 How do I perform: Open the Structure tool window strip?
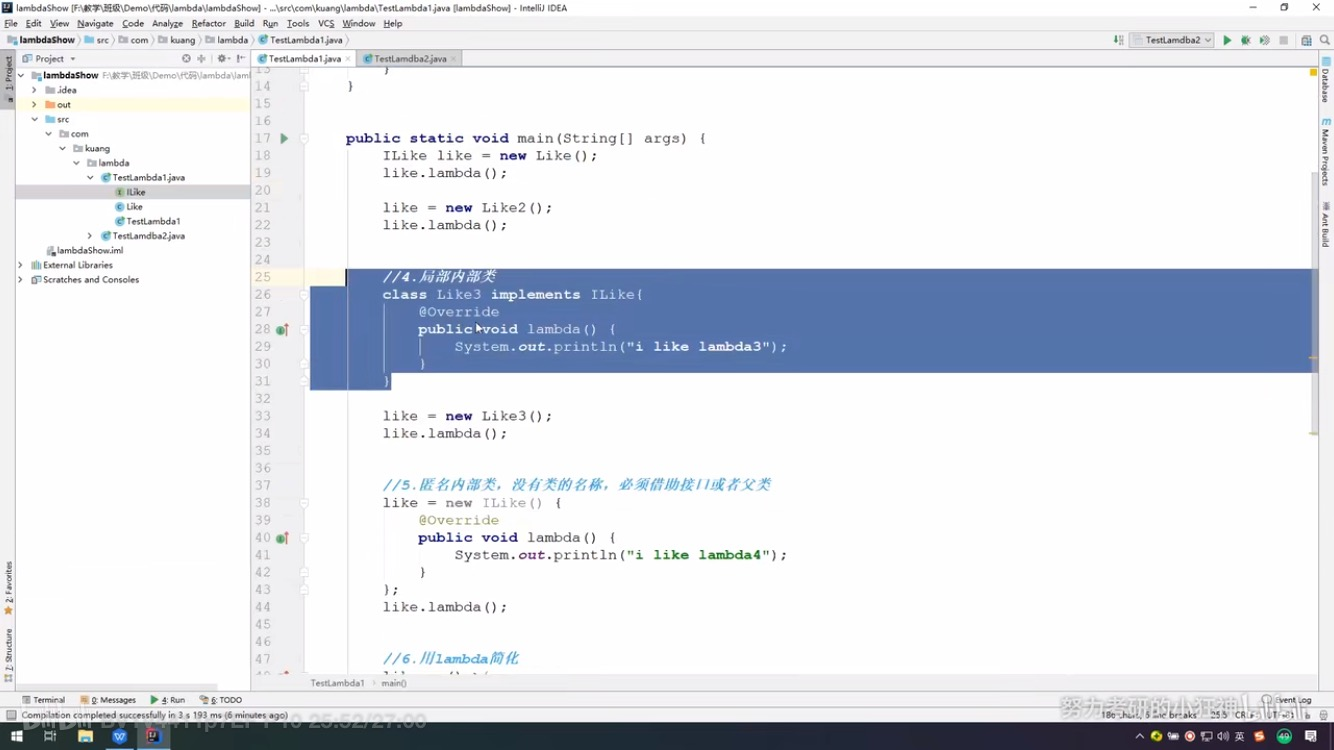(x=8, y=654)
